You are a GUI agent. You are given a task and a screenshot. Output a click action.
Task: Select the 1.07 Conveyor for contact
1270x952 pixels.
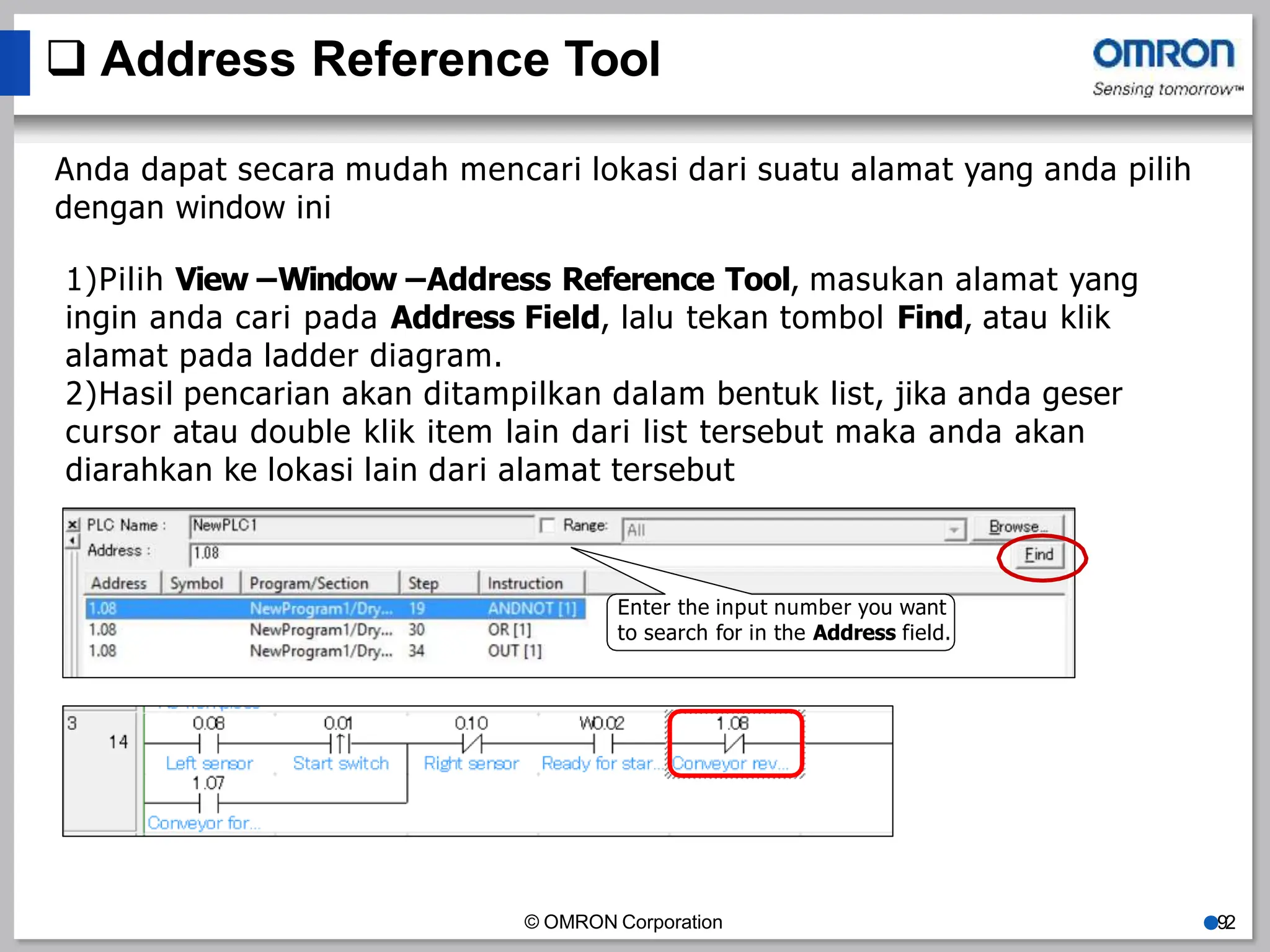[x=209, y=803]
